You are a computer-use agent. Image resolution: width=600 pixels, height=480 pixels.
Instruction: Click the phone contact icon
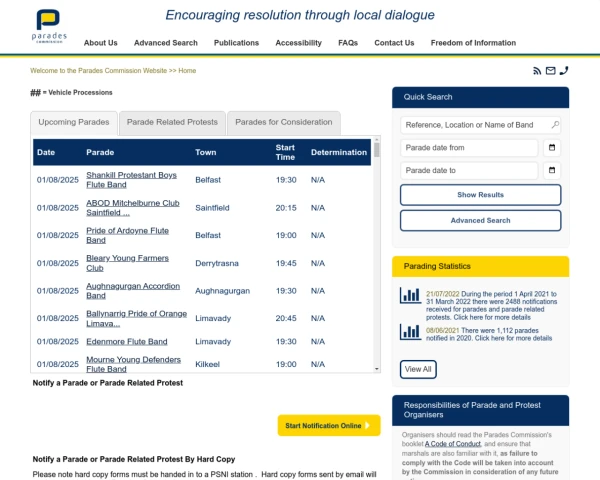point(564,71)
